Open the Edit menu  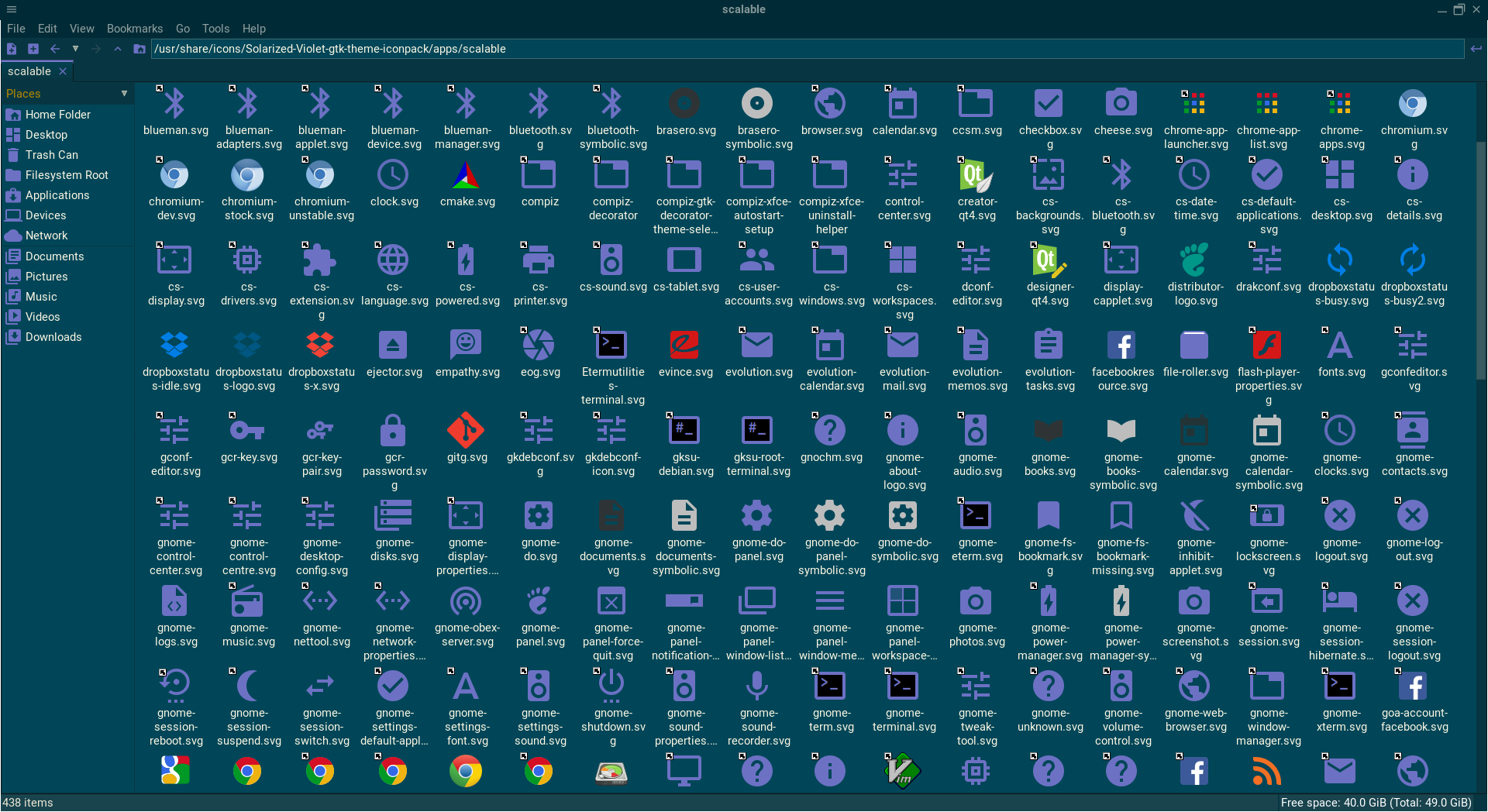47,29
